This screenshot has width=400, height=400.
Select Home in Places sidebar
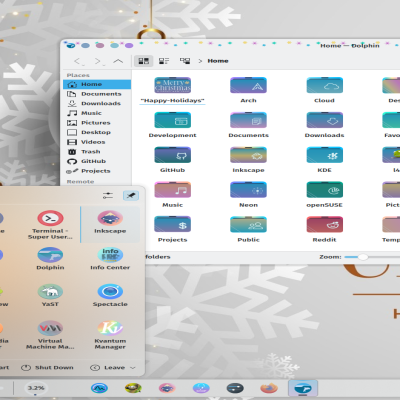[97, 84]
